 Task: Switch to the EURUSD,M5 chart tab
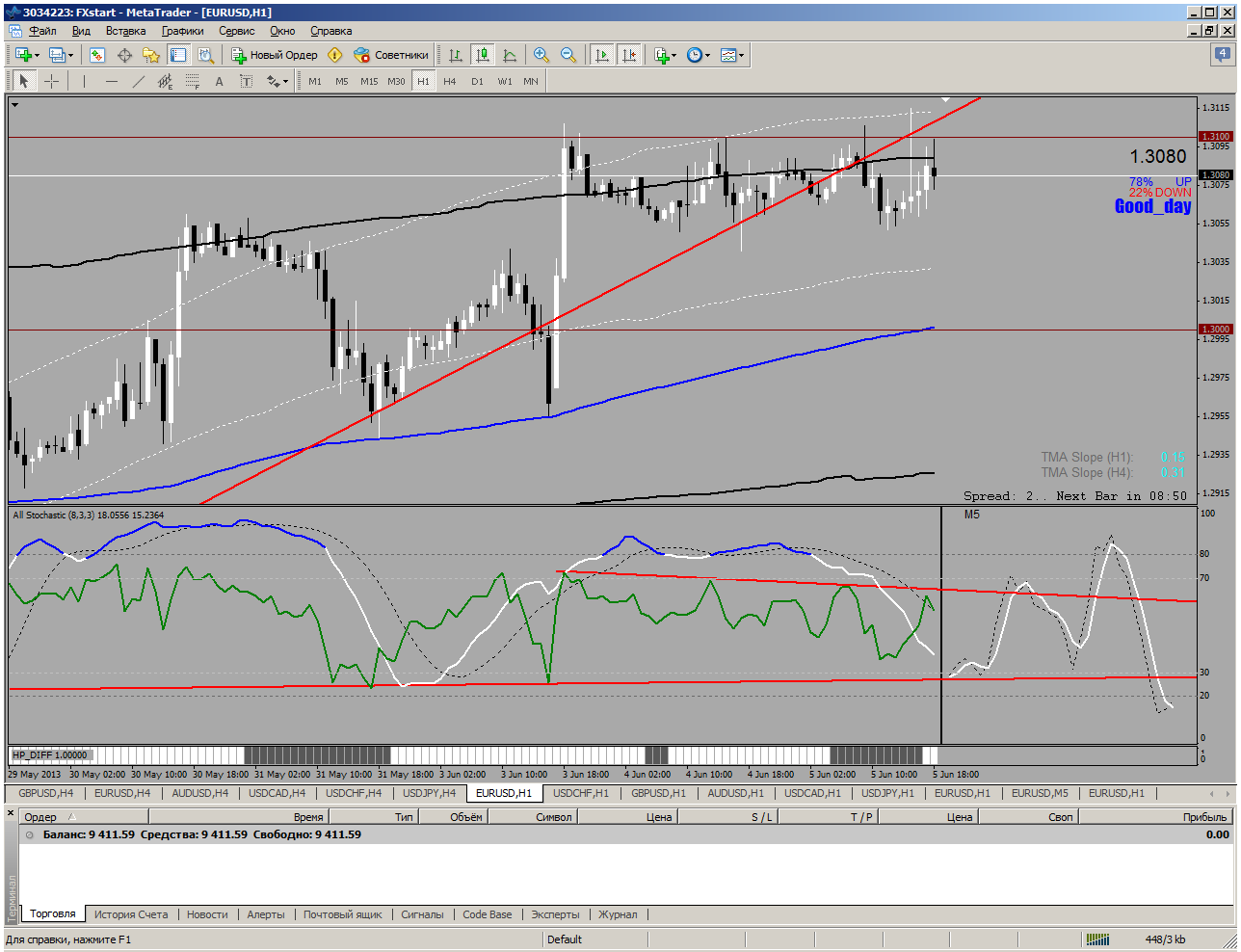tap(1040, 793)
